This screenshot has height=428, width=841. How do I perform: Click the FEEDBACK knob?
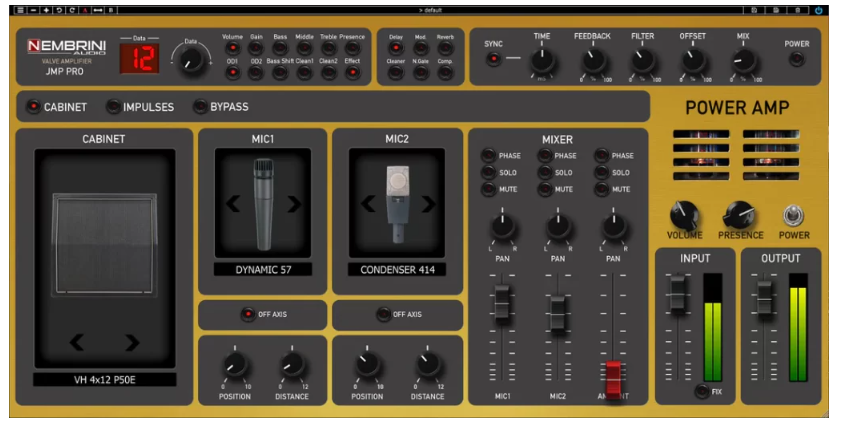(593, 61)
